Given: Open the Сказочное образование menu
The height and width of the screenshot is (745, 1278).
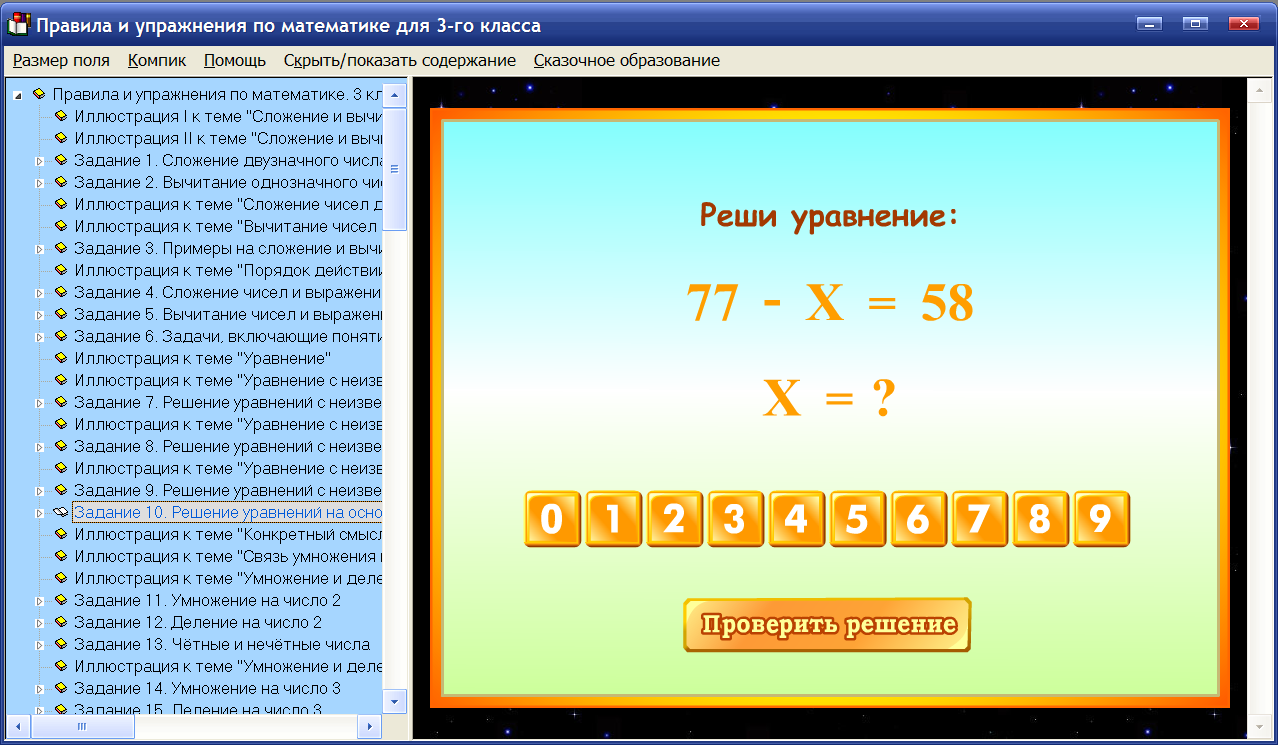Looking at the screenshot, I should coord(626,60).
